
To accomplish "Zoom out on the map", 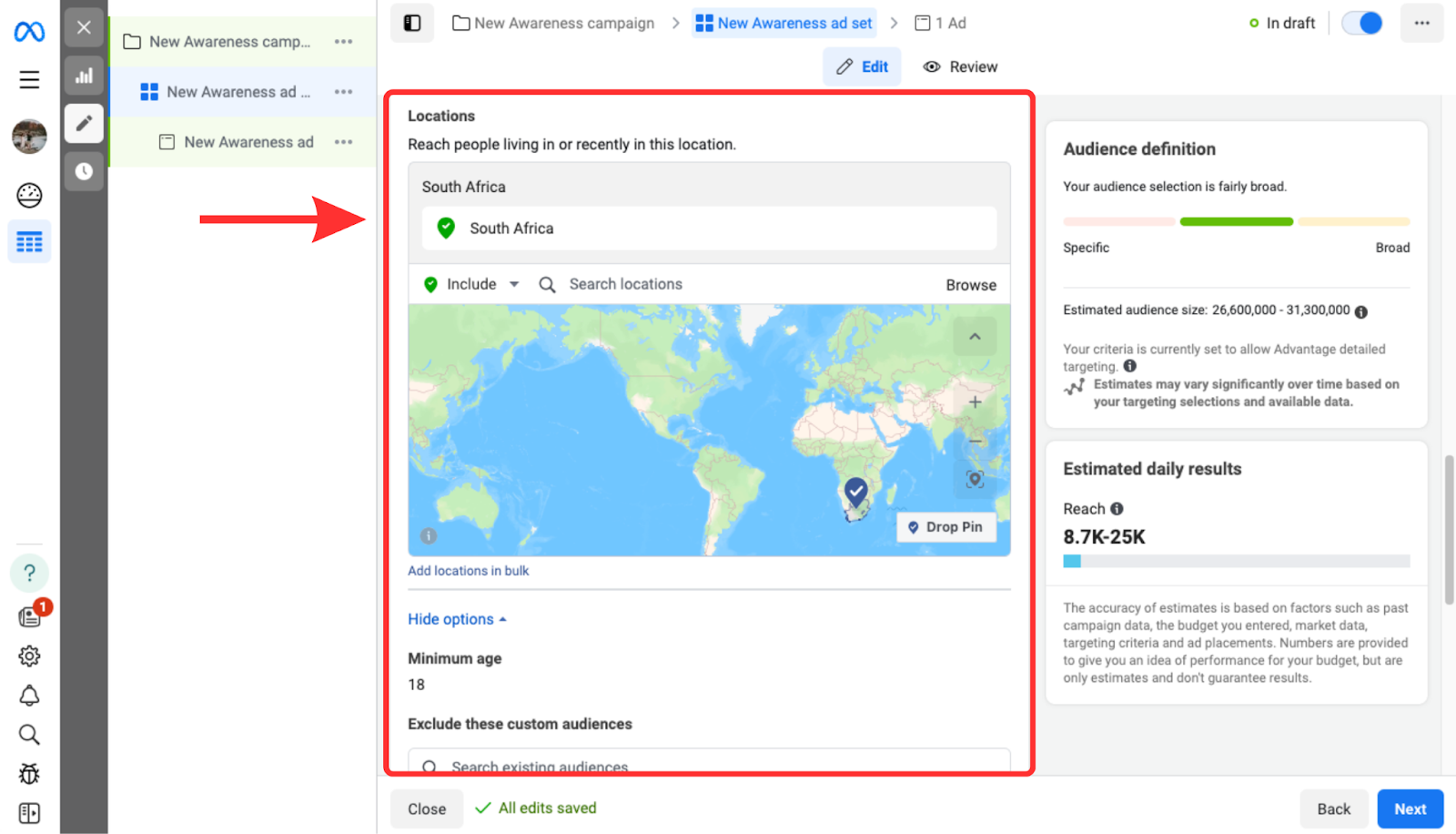I will 975,441.
